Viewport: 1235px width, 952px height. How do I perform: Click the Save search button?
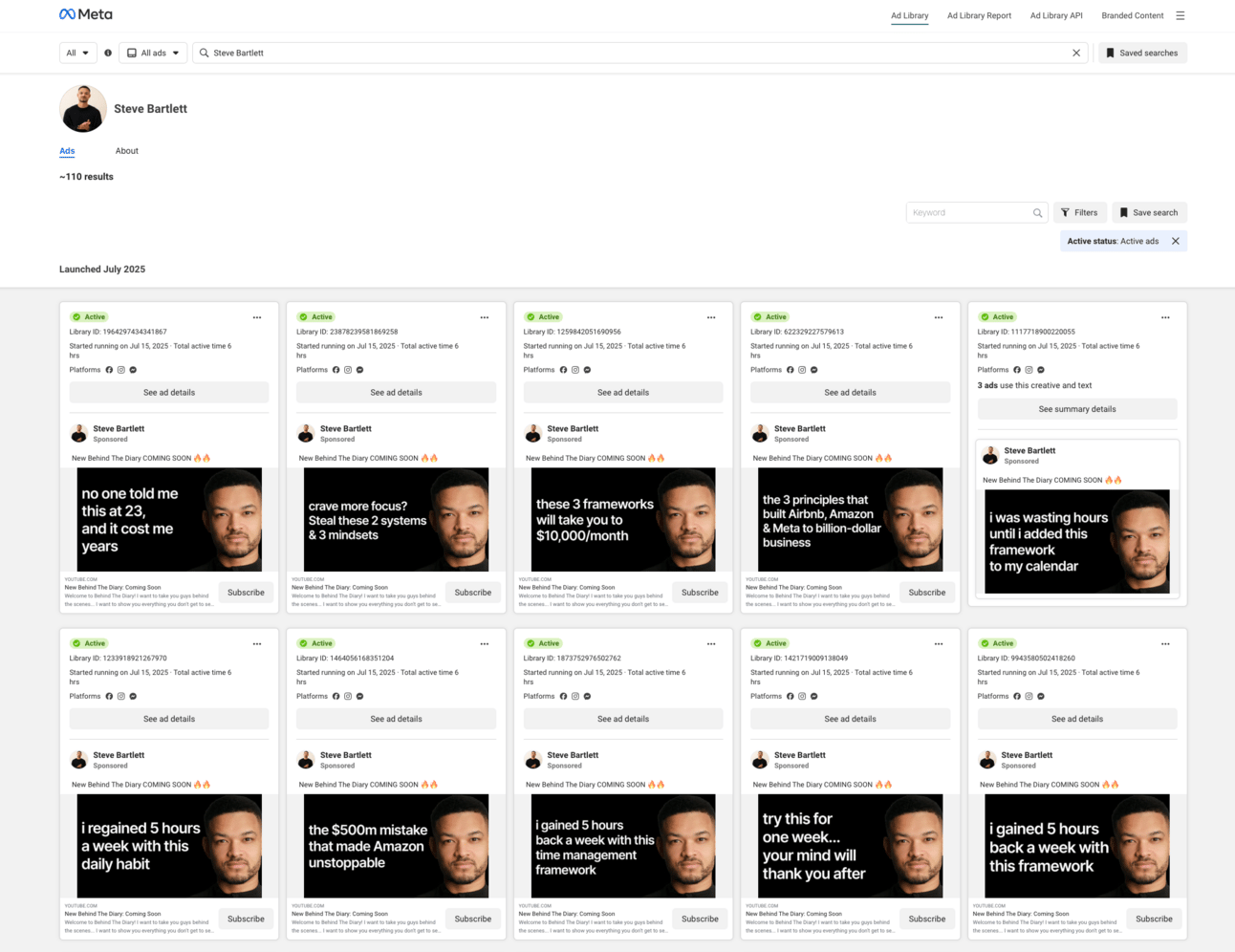click(1148, 213)
